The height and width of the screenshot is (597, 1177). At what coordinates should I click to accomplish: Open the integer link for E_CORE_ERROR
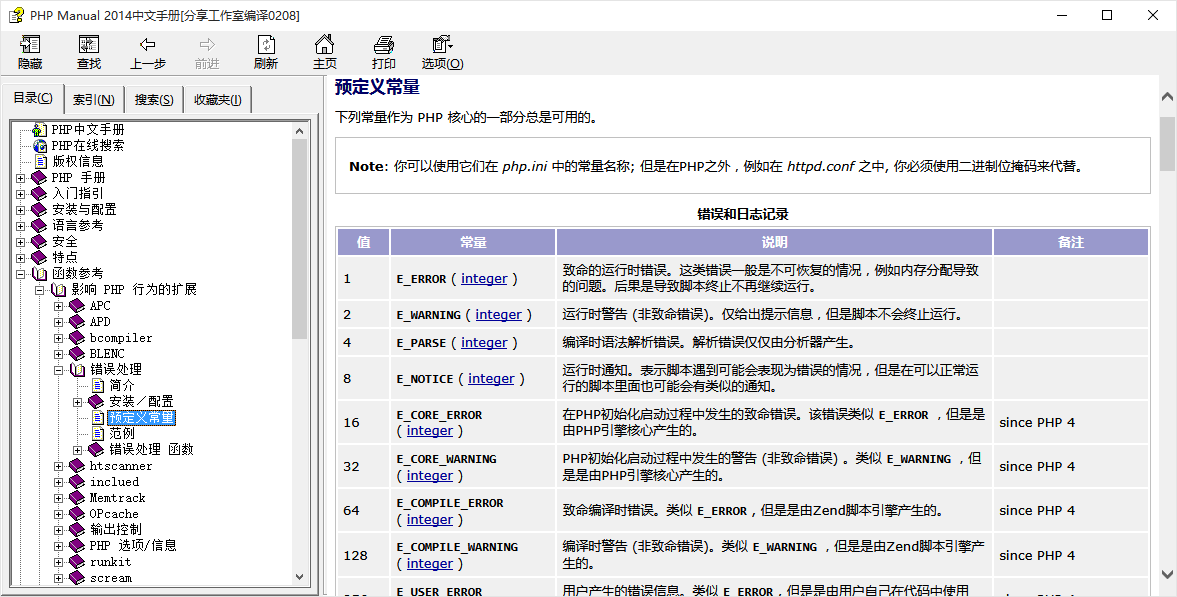(x=429, y=430)
